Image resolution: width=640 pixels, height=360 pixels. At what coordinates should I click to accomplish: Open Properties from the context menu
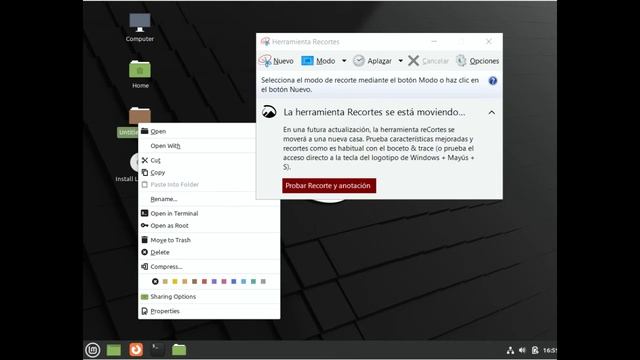(209, 311)
